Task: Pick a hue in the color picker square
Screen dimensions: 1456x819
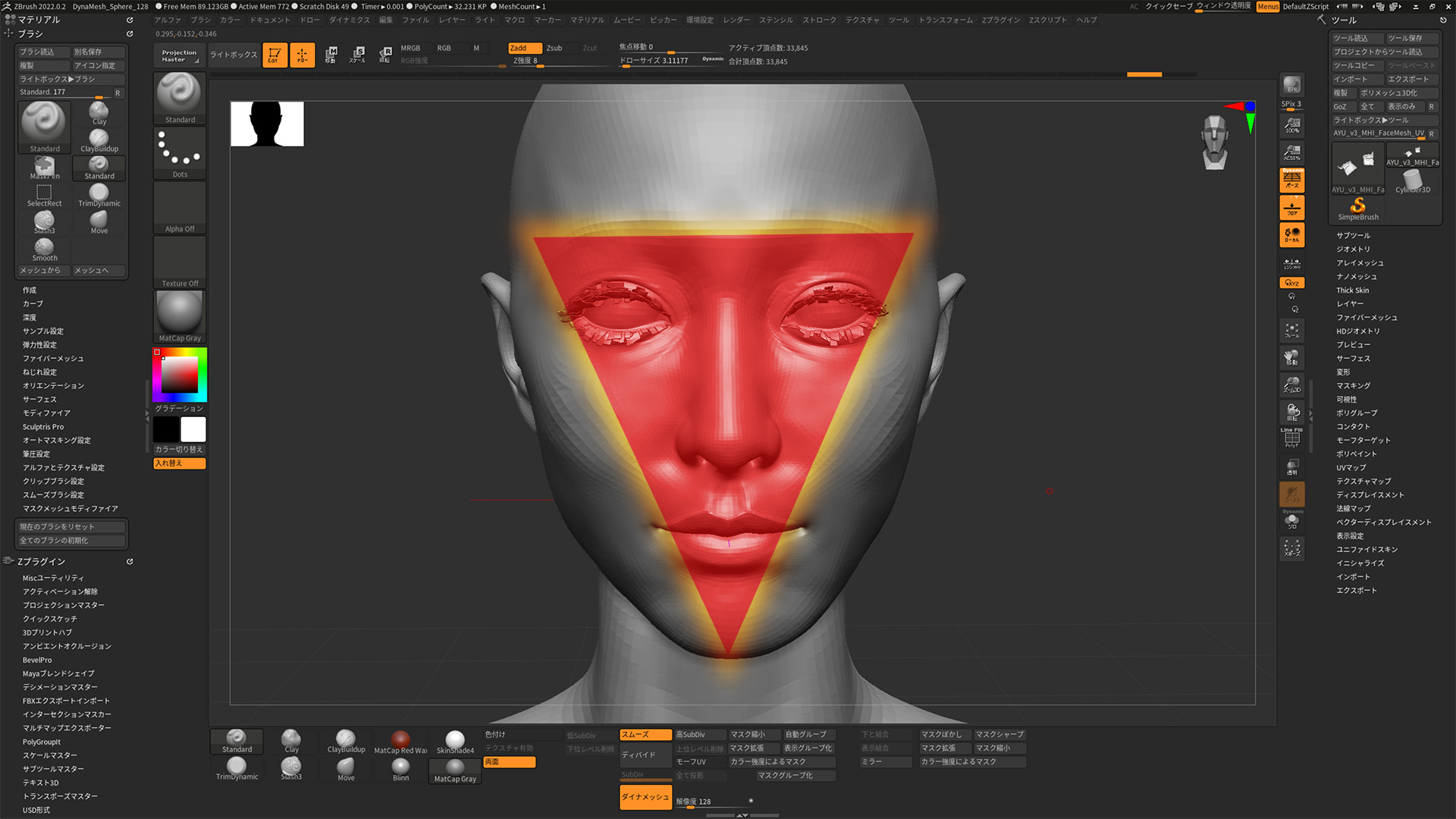Action: [x=180, y=375]
